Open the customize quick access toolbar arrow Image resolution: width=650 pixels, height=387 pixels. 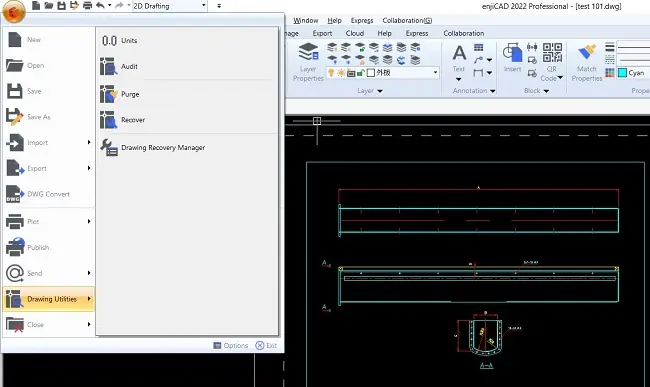[219, 6]
